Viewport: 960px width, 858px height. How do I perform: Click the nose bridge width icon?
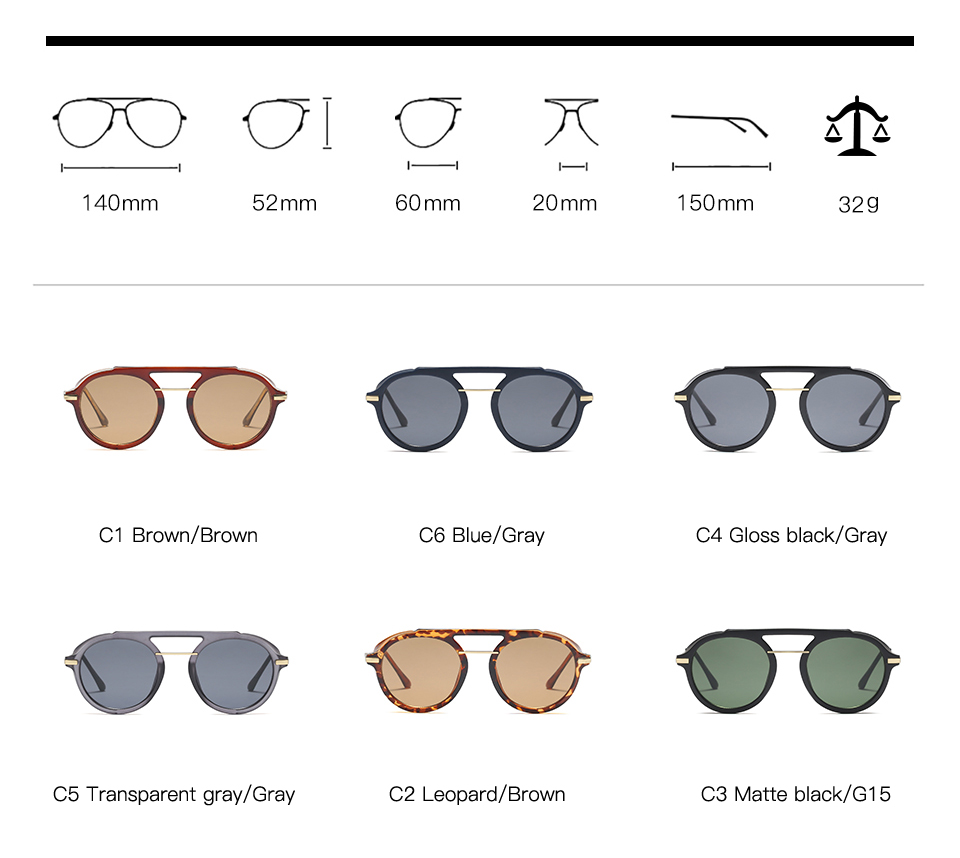point(572,134)
